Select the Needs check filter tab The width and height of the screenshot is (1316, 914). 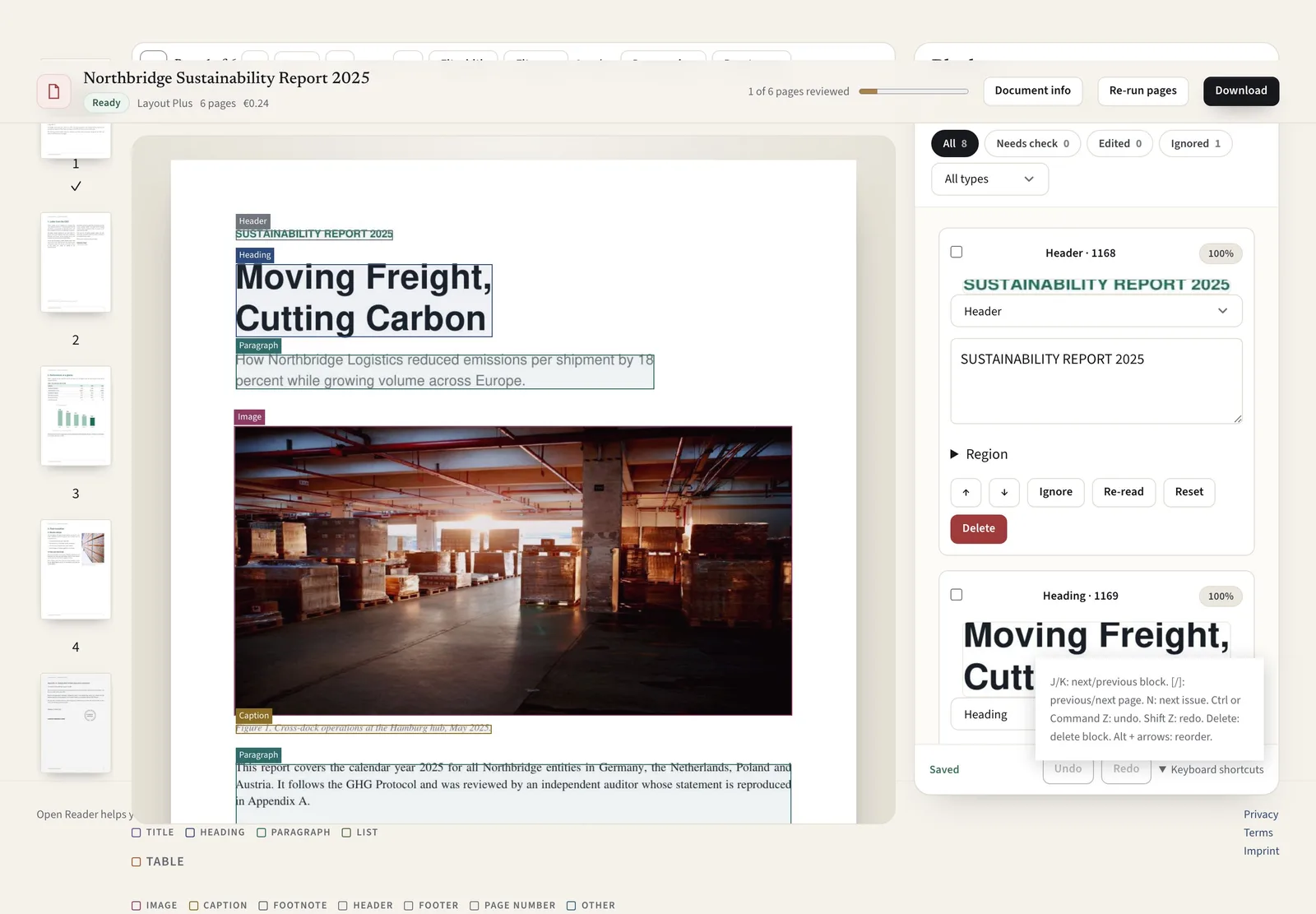pyautogui.click(x=1032, y=143)
